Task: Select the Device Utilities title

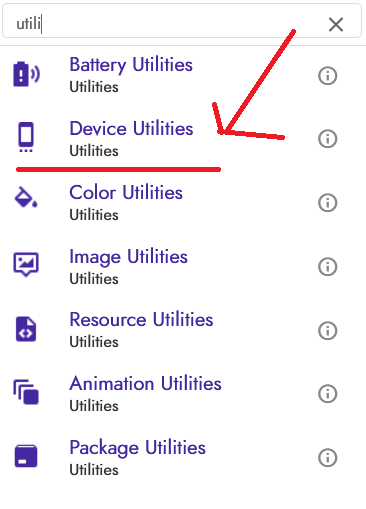Action: coord(131,129)
